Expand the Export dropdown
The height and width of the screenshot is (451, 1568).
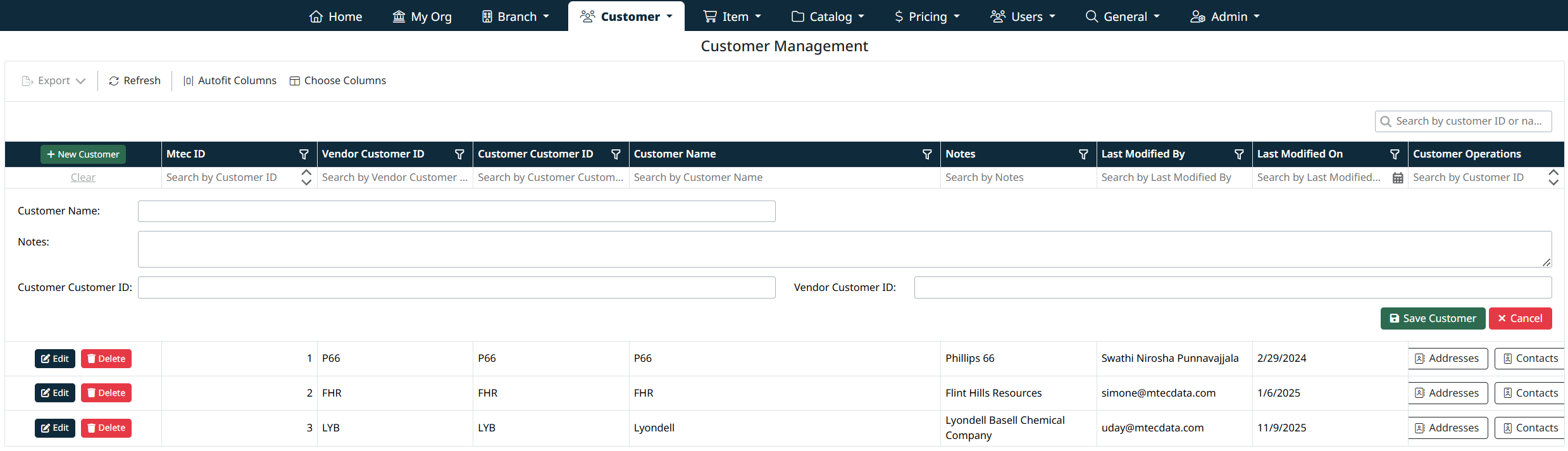pos(54,81)
